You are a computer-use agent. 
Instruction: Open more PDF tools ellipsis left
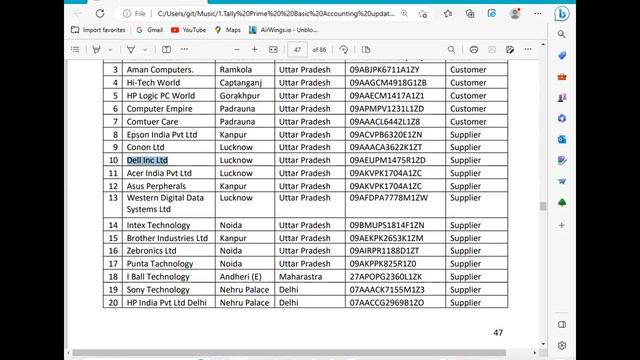(x=184, y=49)
